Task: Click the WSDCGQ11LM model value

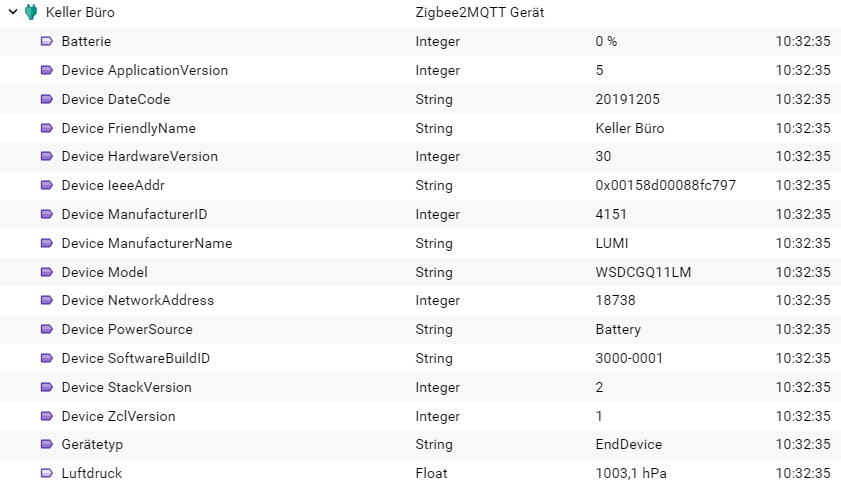Action: (643, 272)
